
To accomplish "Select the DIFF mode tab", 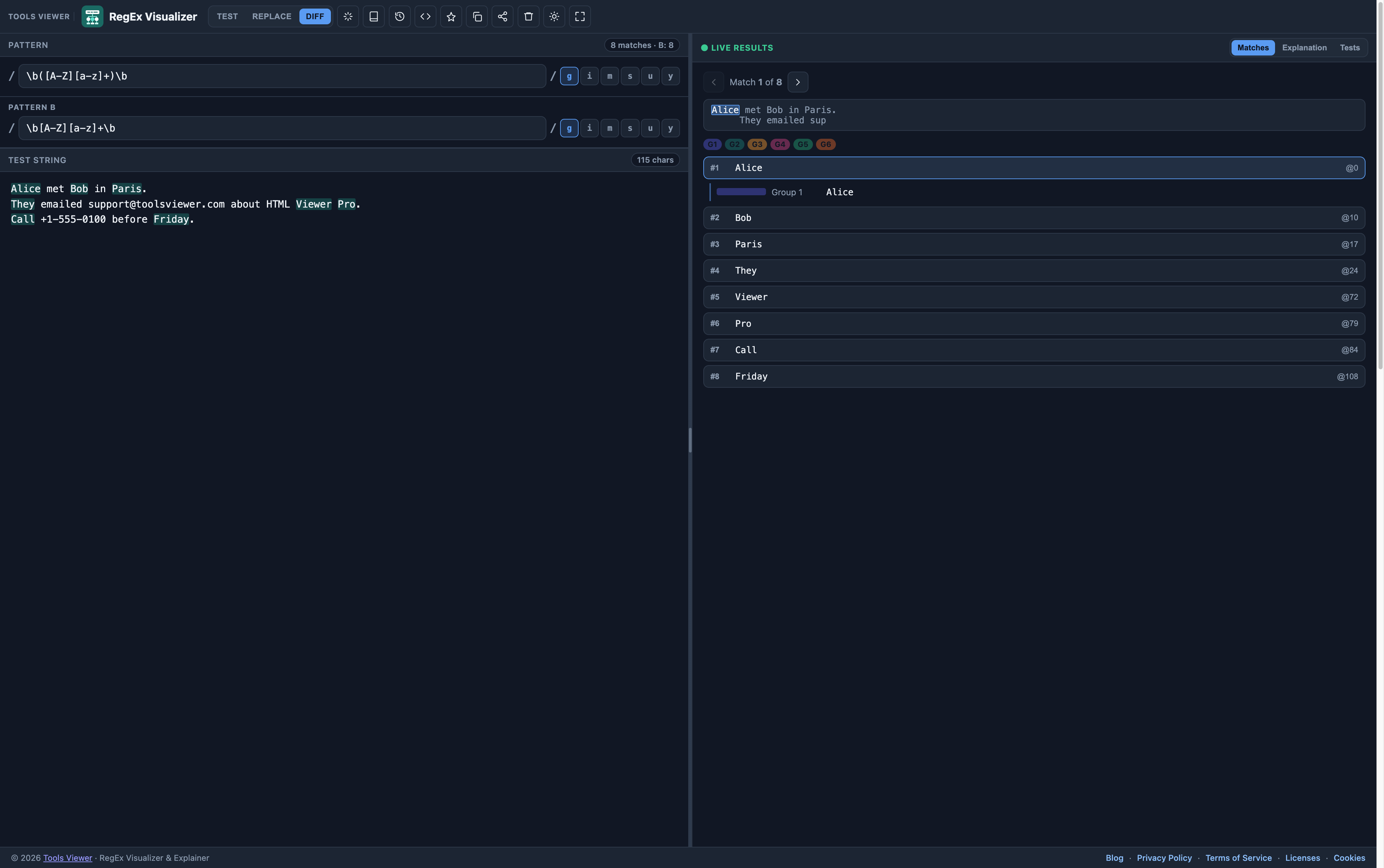I will click(314, 16).
